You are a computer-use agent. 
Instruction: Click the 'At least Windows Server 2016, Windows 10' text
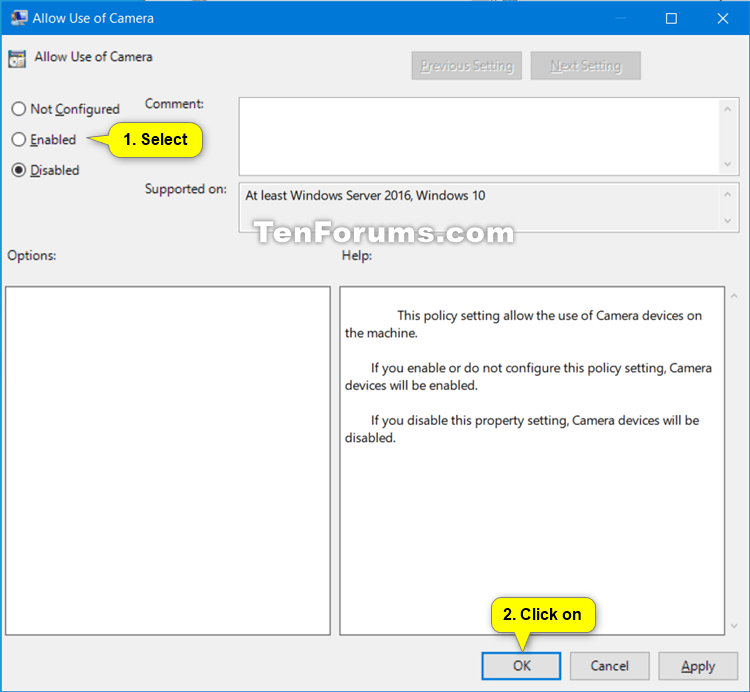(x=365, y=196)
